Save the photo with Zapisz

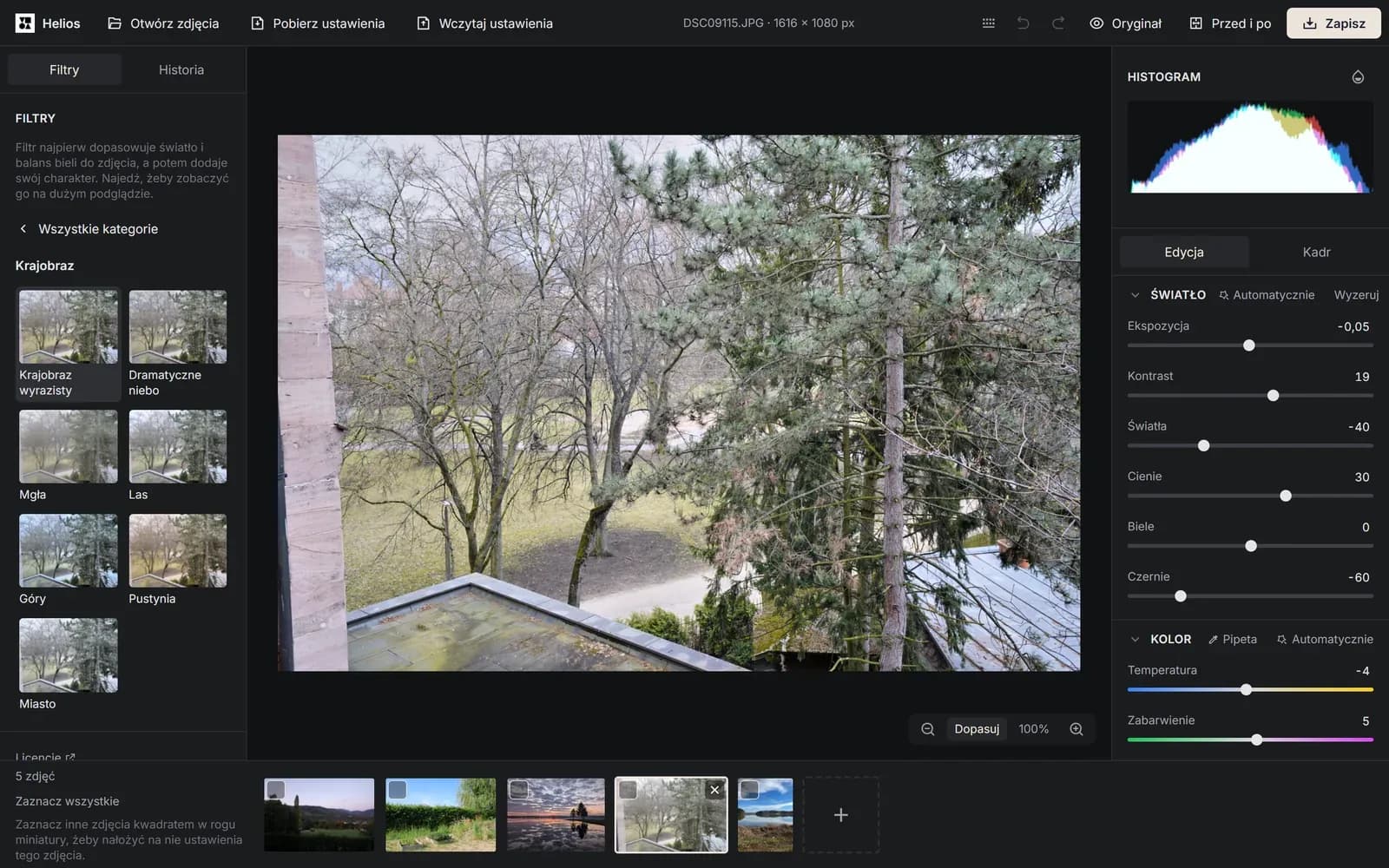point(1333,23)
